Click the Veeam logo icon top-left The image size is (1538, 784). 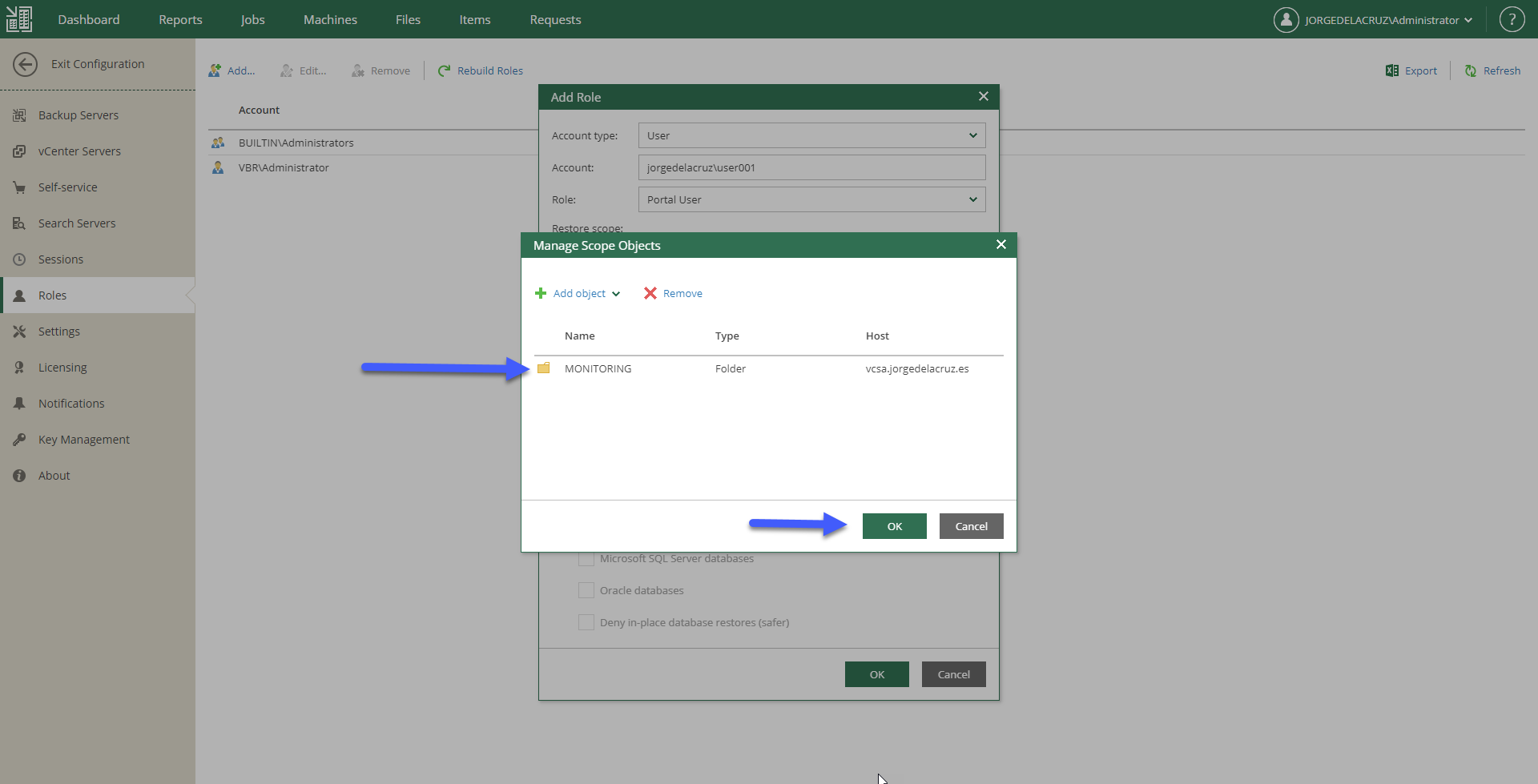pos(19,19)
